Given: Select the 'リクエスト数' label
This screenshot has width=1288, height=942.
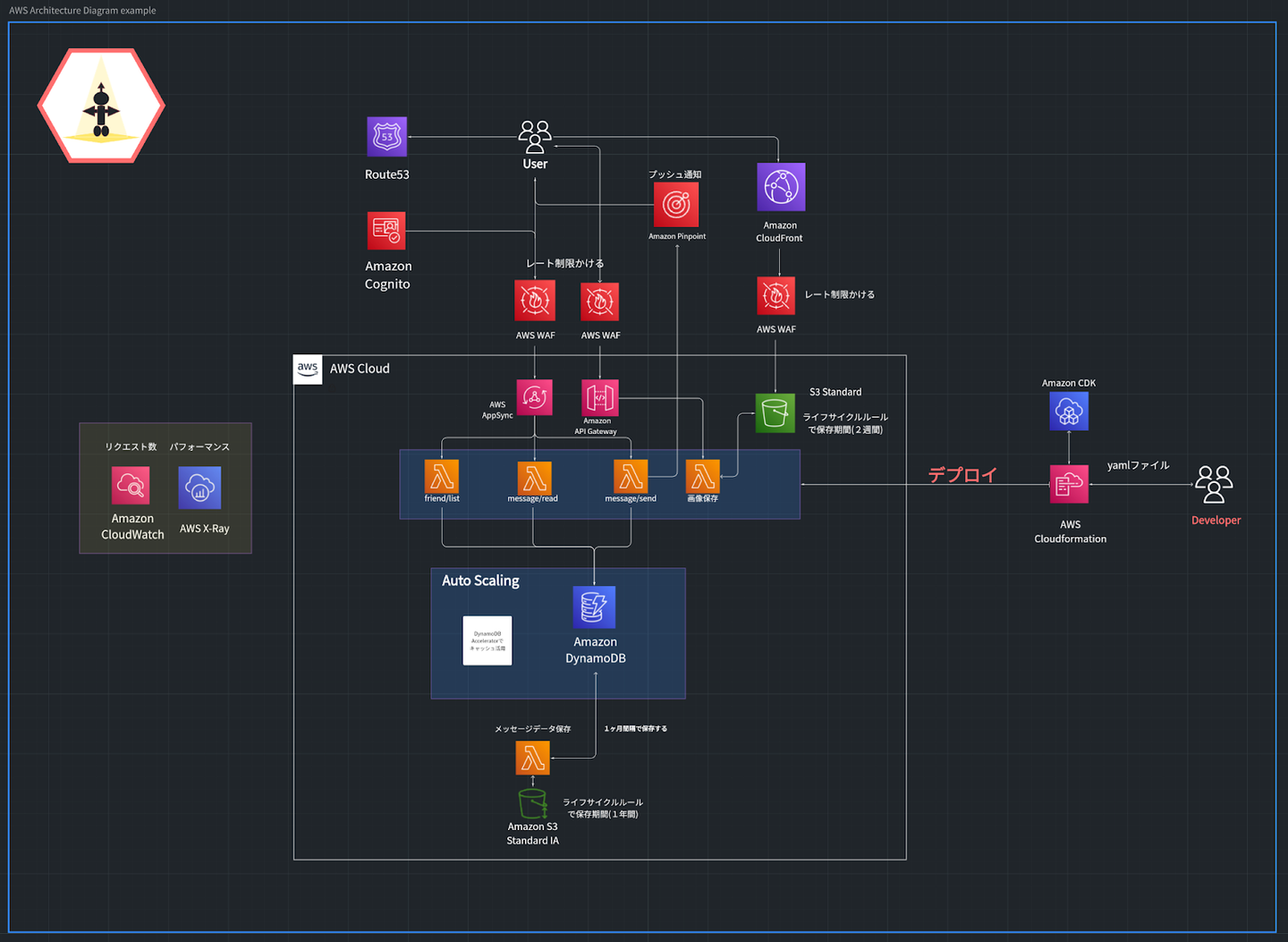Looking at the screenshot, I should (x=131, y=446).
